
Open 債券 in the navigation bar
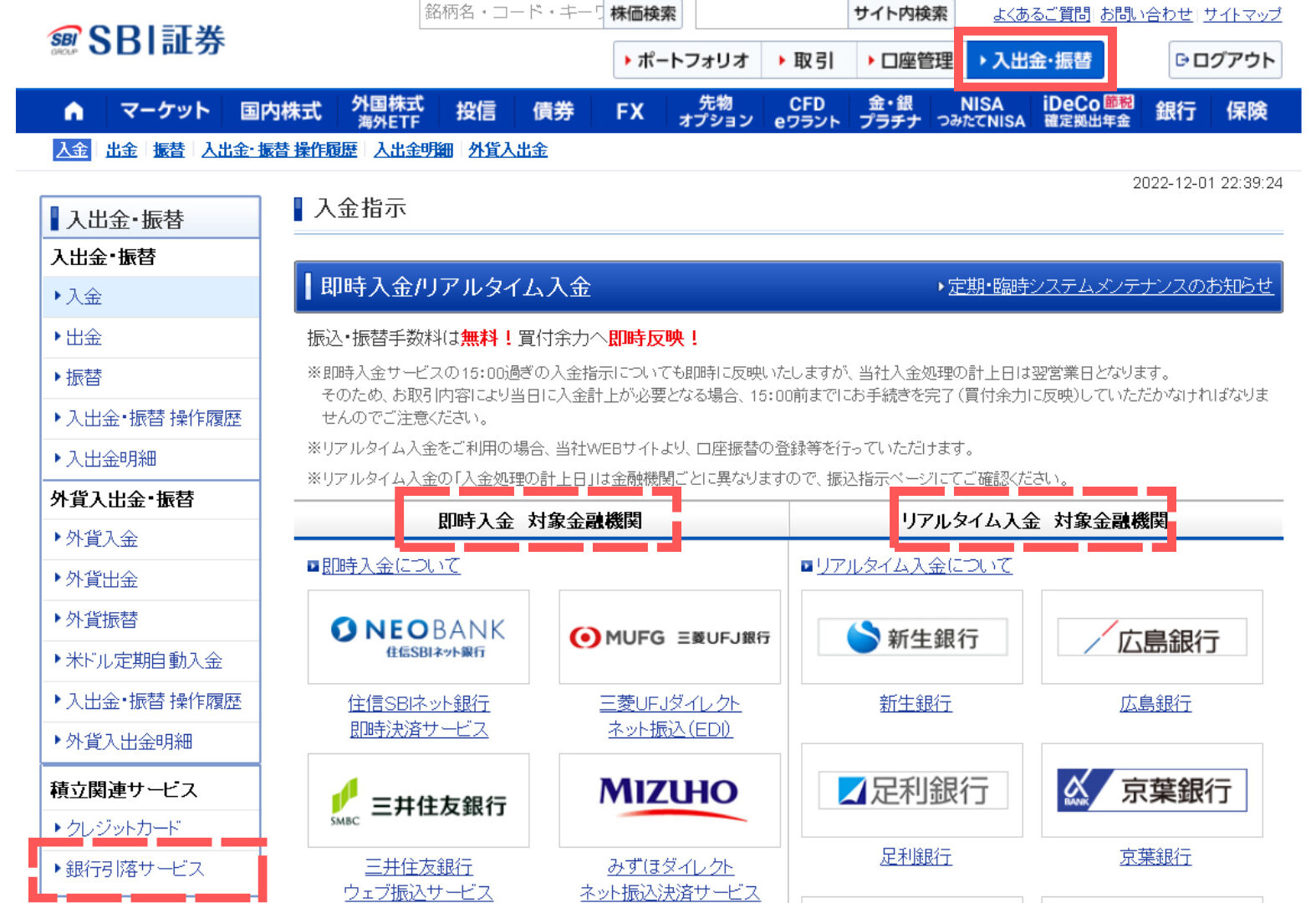click(x=553, y=110)
